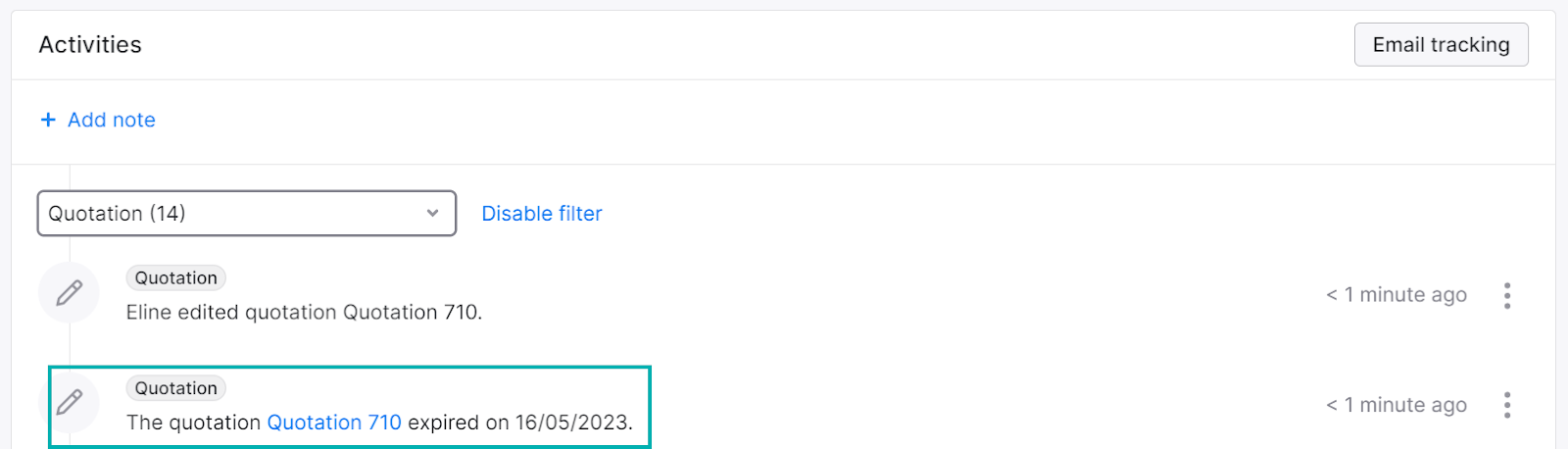The height and width of the screenshot is (449, 1568).
Task: Click the Activities section heading
Action: [90, 45]
